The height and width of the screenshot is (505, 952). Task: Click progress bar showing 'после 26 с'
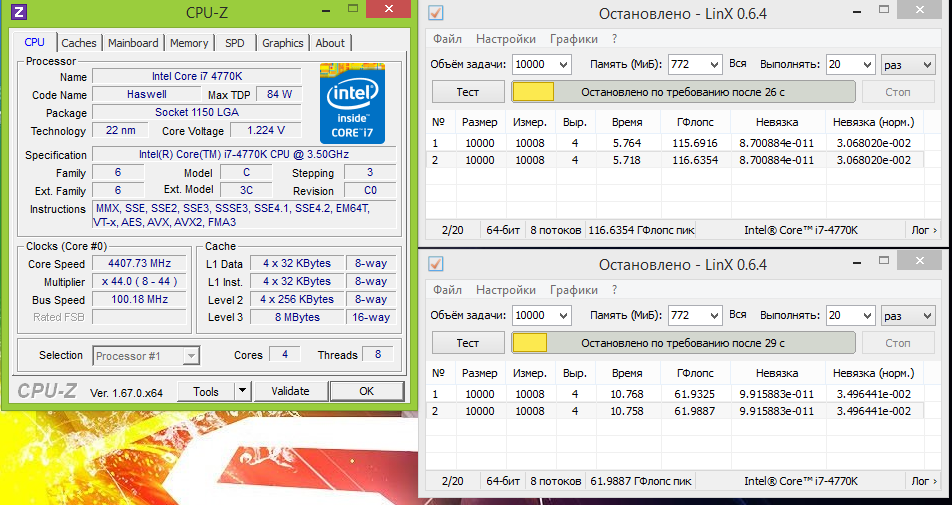[683, 92]
